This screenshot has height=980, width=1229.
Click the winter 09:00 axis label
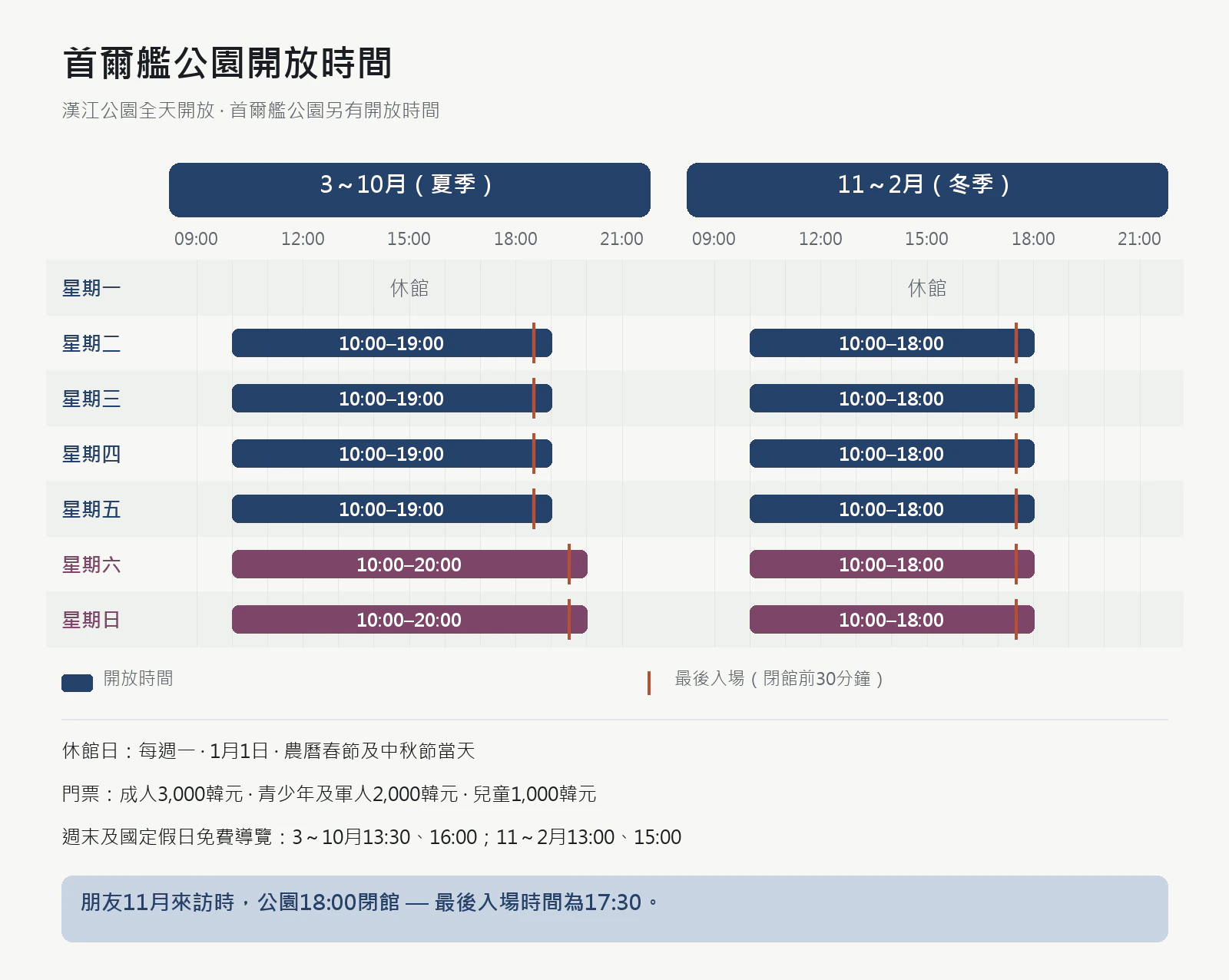pos(714,239)
